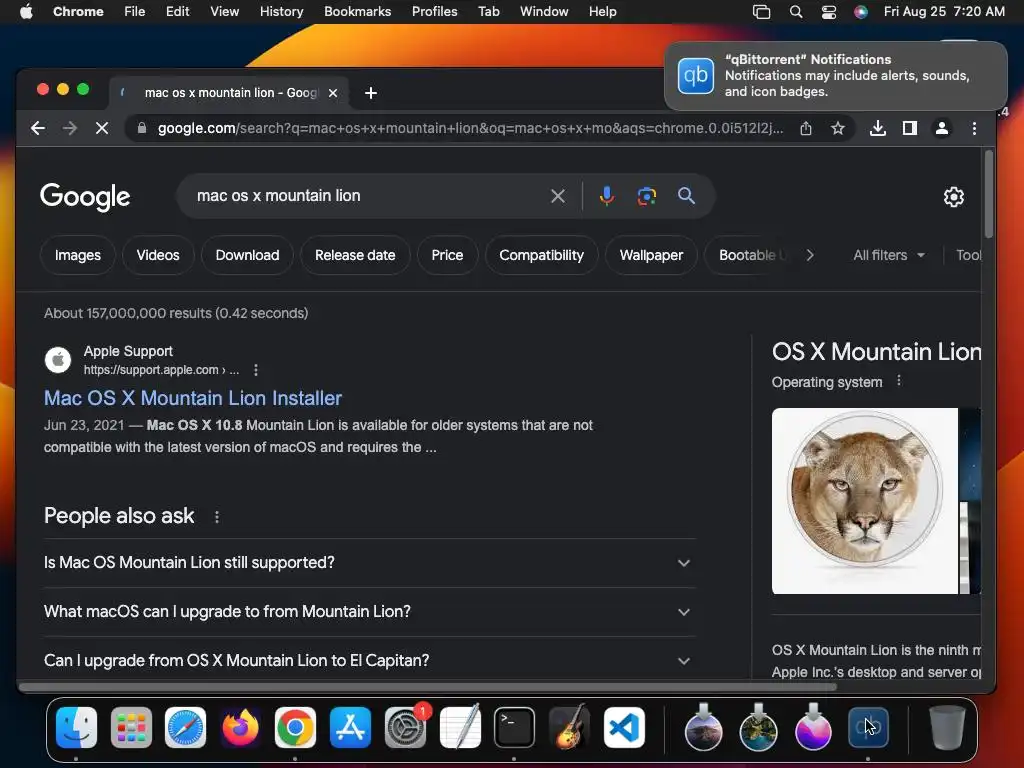The width and height of the screenshot is (1024, 768).
Task: Open the Profiles menu
Action: 434,12
